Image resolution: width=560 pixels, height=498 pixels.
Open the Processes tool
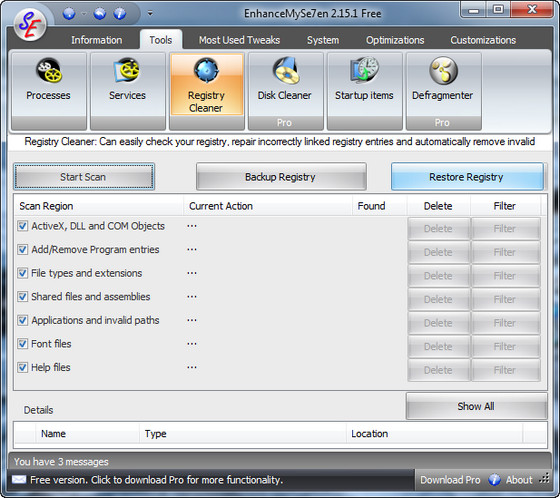coord(49,91)
